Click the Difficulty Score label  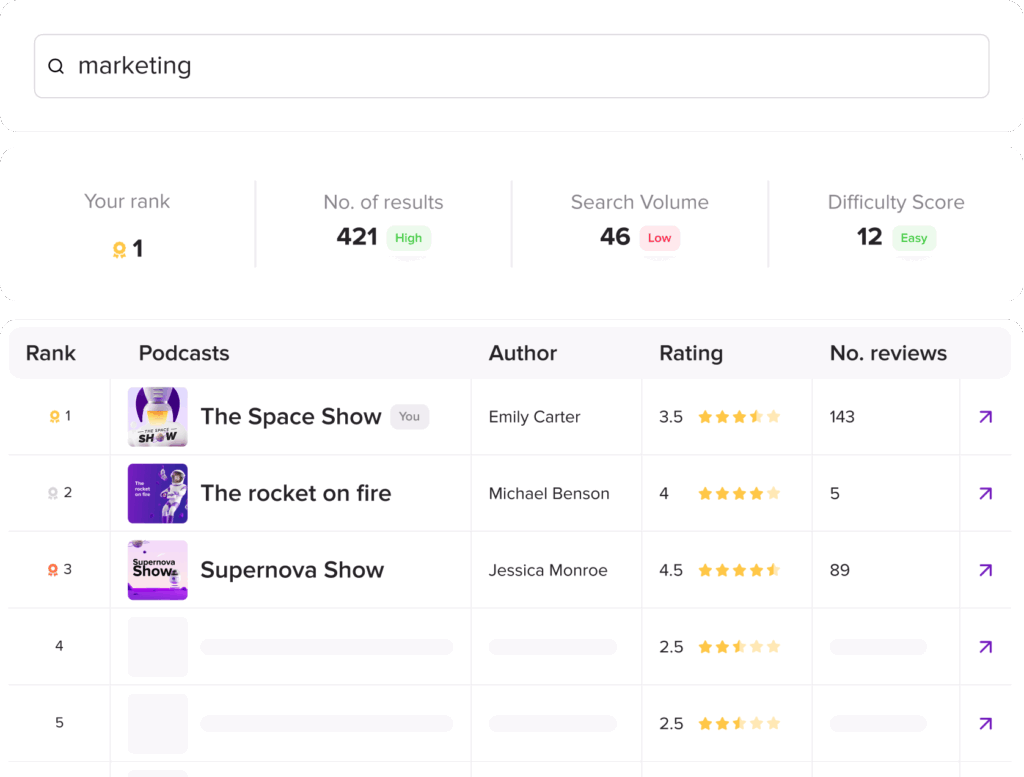point(896,202)
